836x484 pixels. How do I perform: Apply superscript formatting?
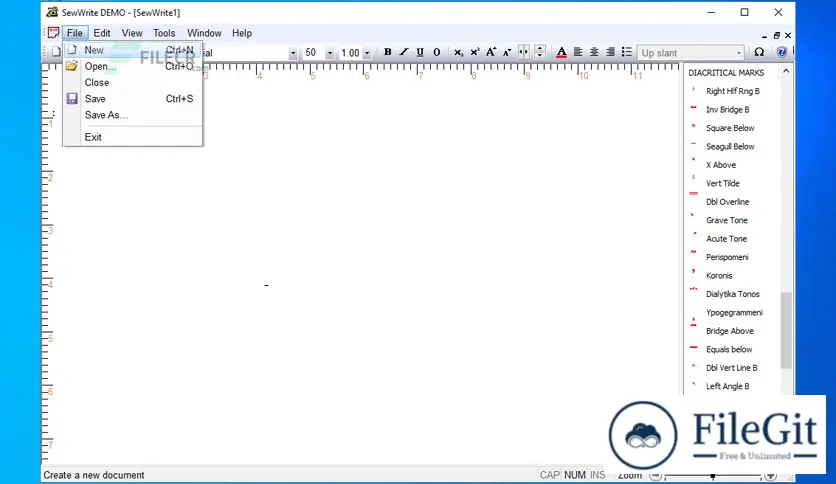[x=475, y=52]
